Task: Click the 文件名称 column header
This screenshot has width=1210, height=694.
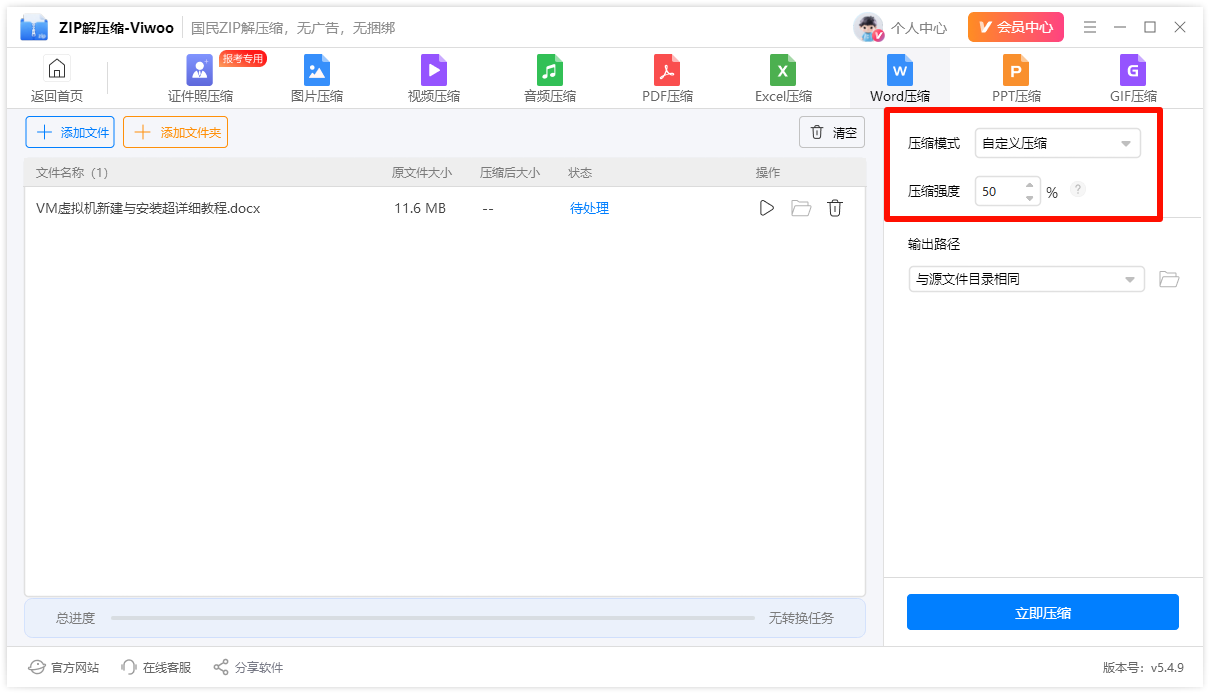Action: point(72,172)
